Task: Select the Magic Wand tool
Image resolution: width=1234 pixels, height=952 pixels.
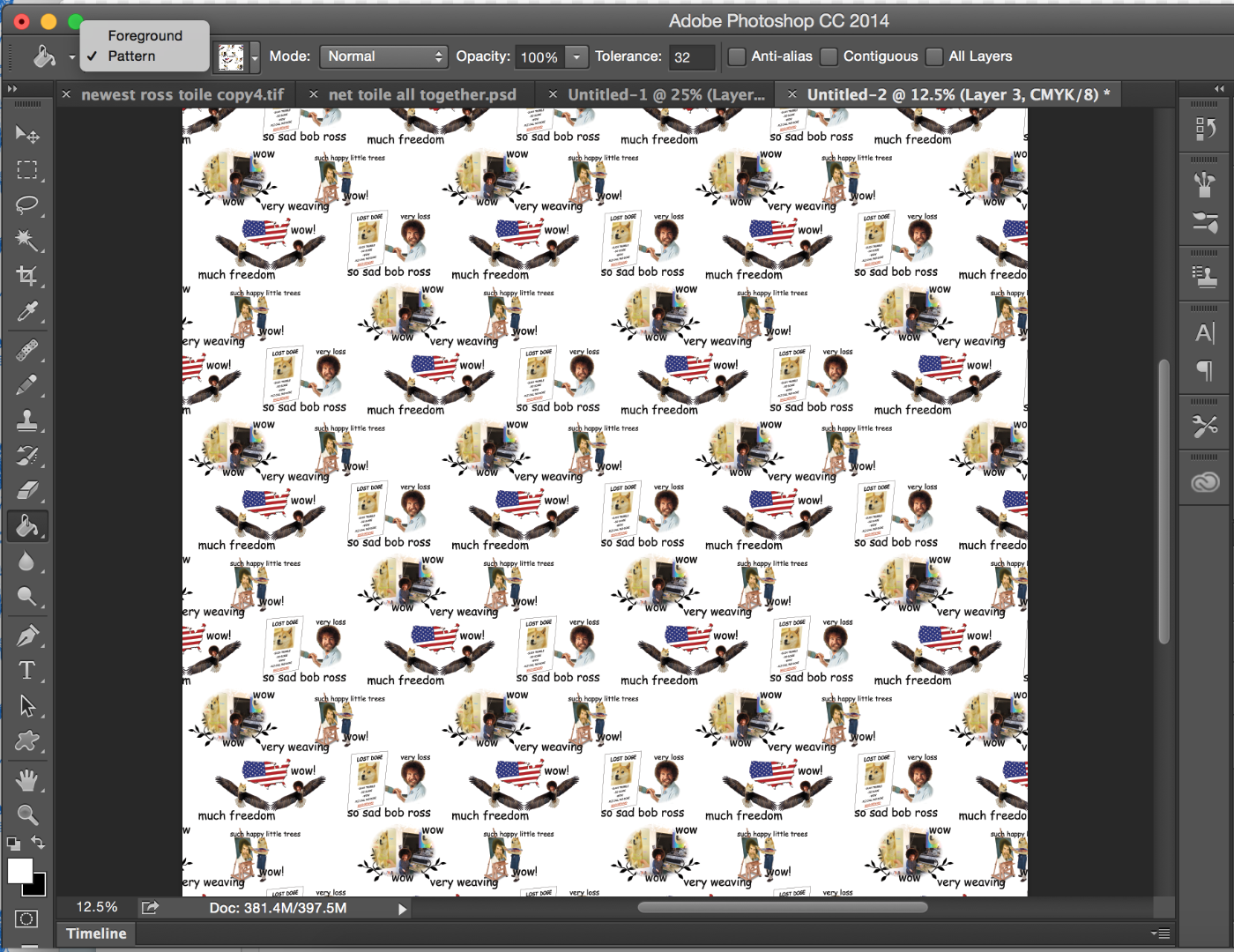Action: pos(27,241)
